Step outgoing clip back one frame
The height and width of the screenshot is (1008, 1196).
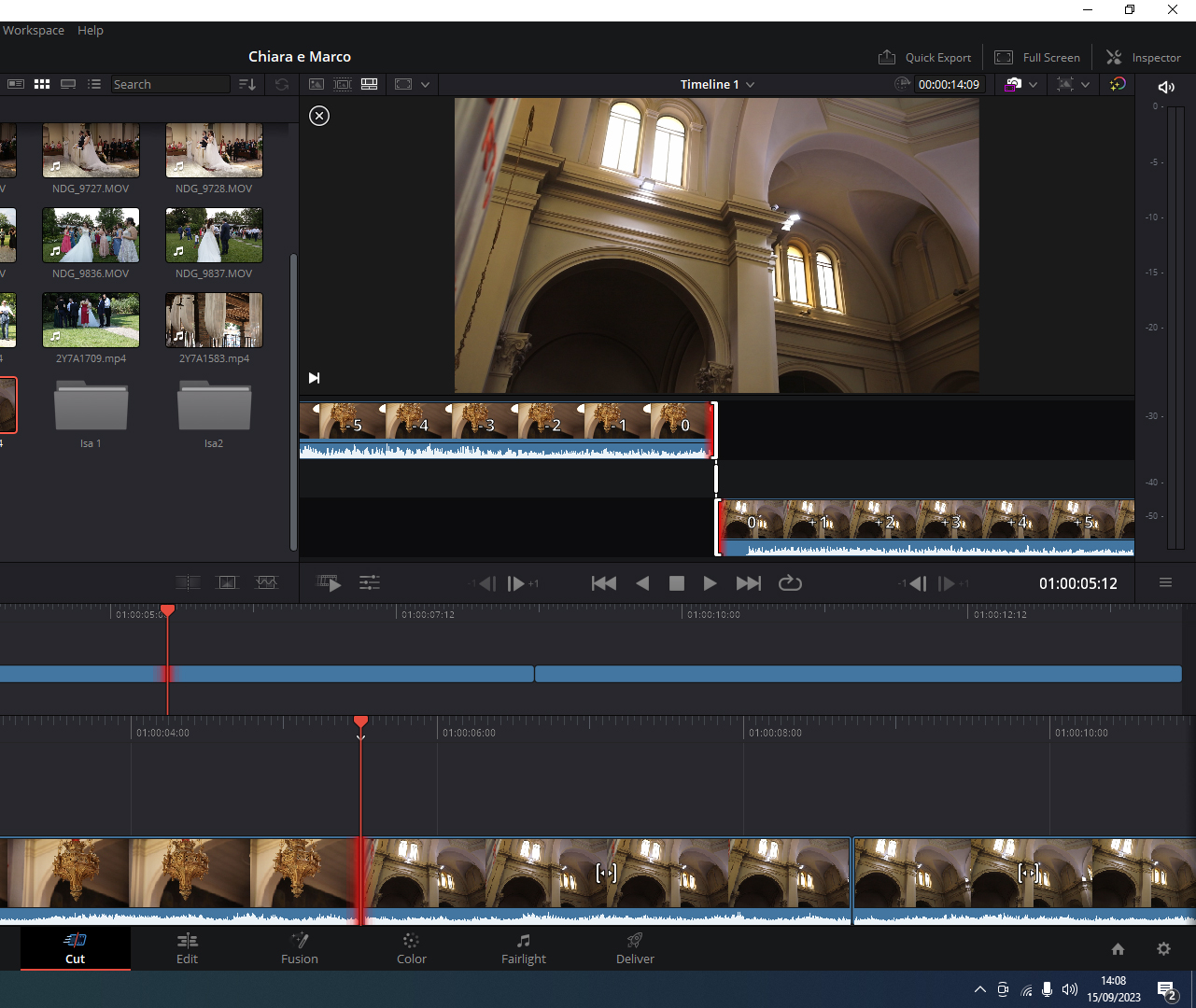point(483,583)
